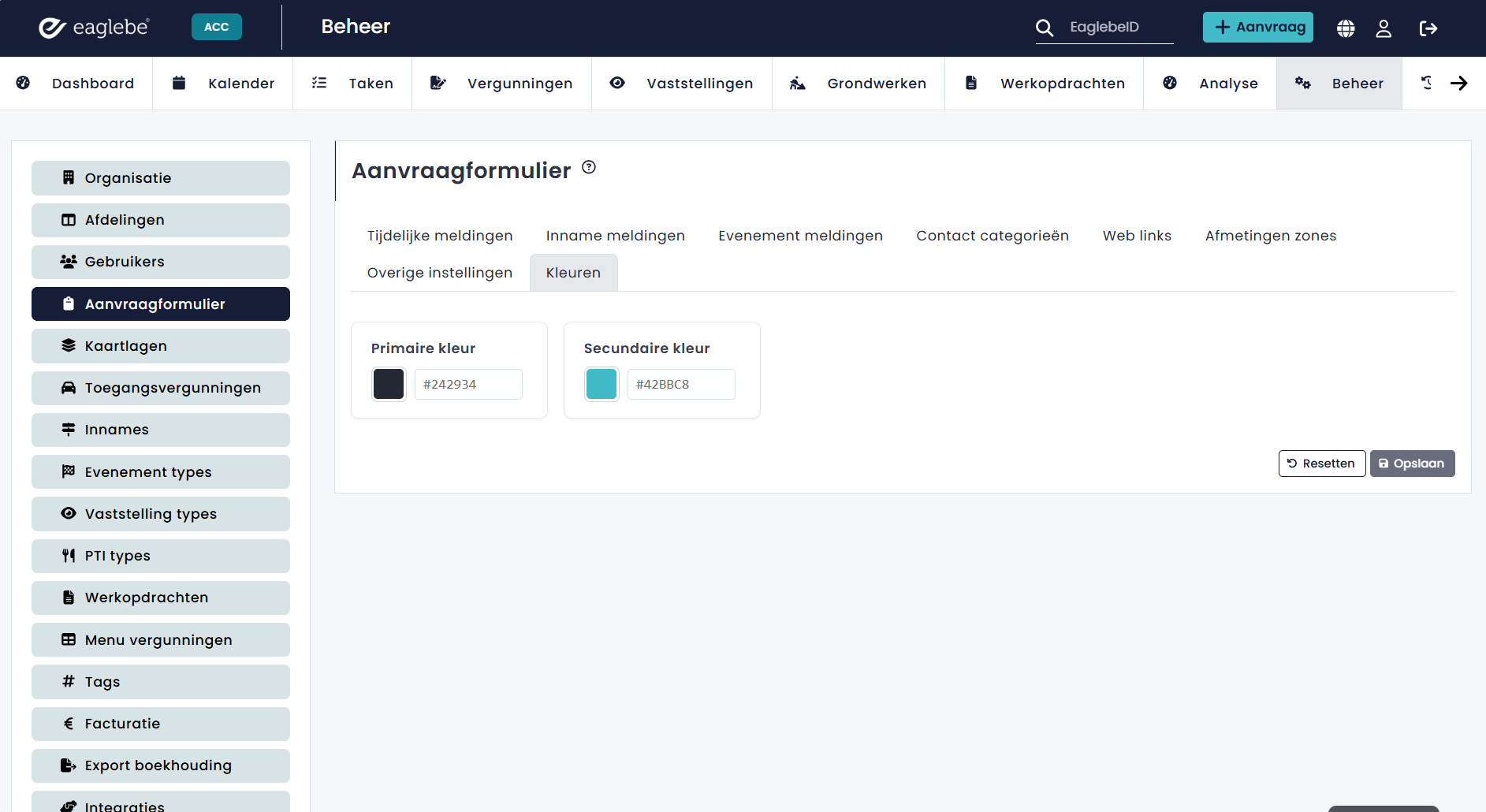1486x812 pixels.
Task: Click the Export boekhouding icon
Action: pos(69,765)
